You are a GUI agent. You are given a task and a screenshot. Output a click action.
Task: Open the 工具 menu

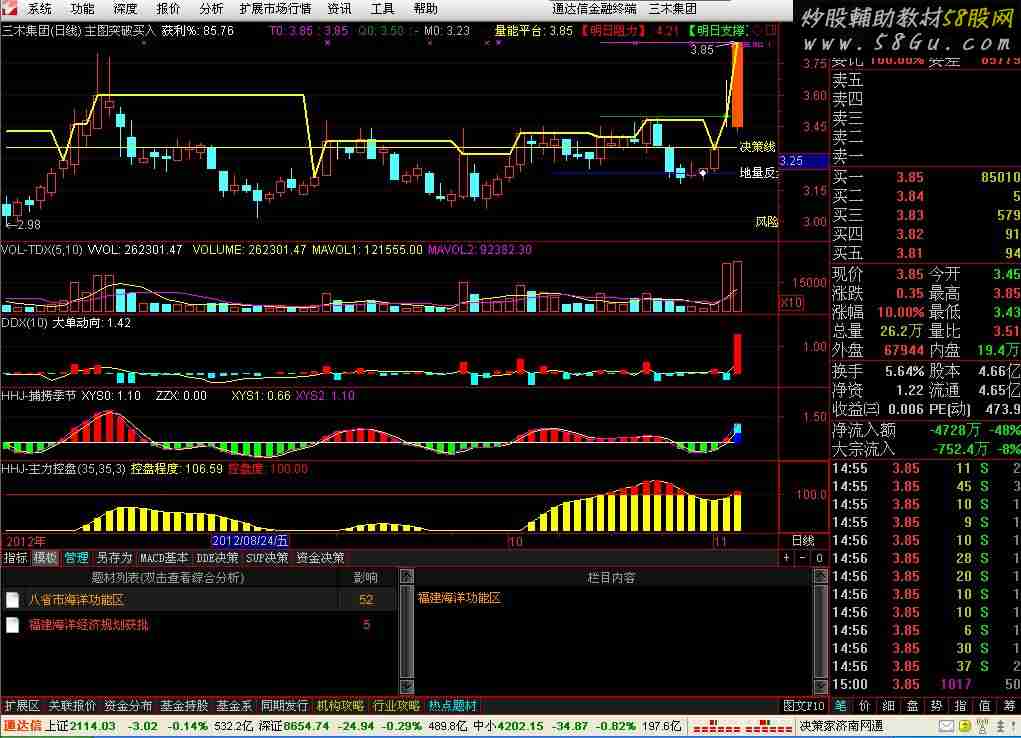(x=382, y=8)
